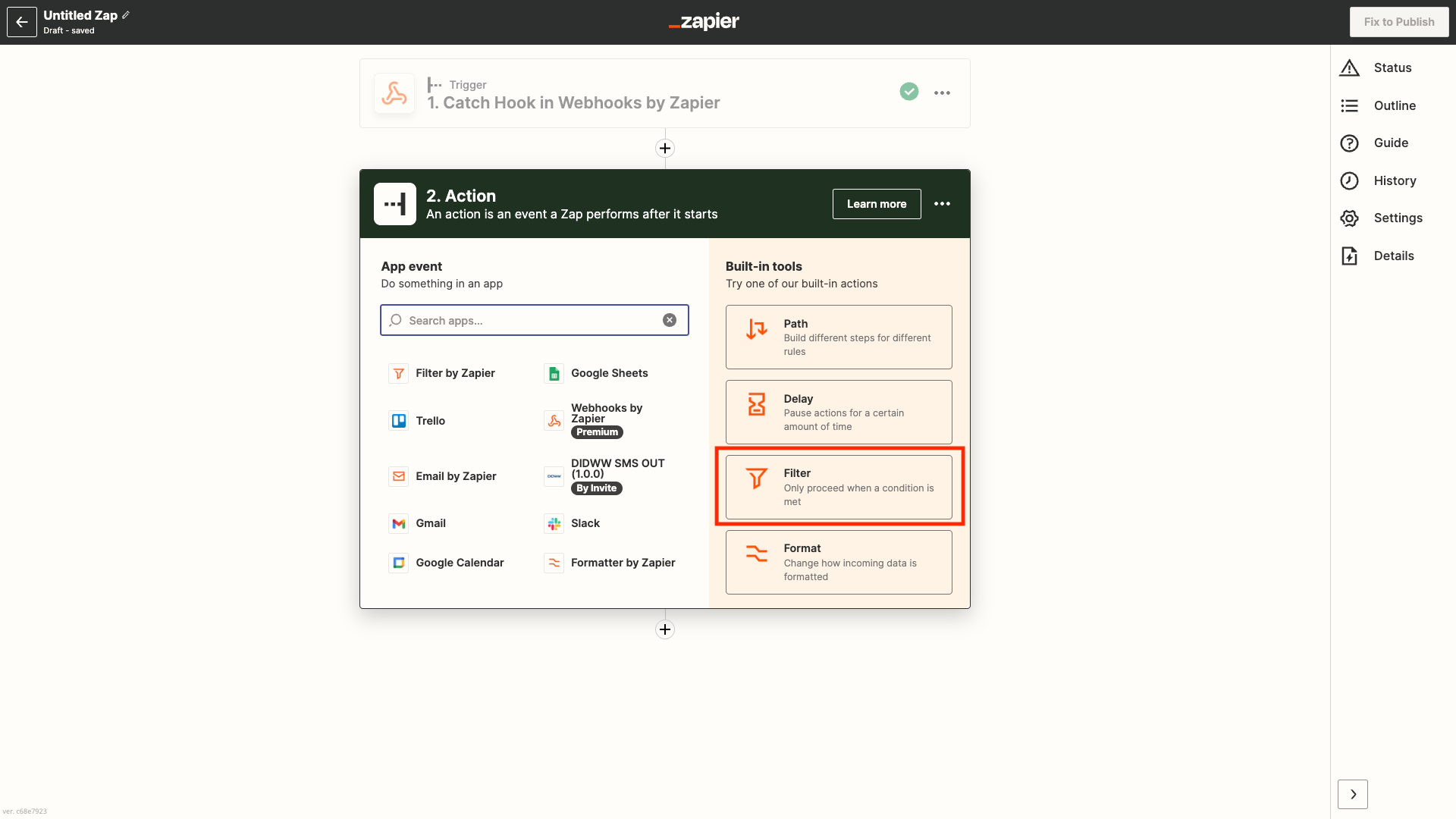Click the Webhooks trigger app icon
1456x819 pixels.
pyautogui.click(x=394, y=93)
